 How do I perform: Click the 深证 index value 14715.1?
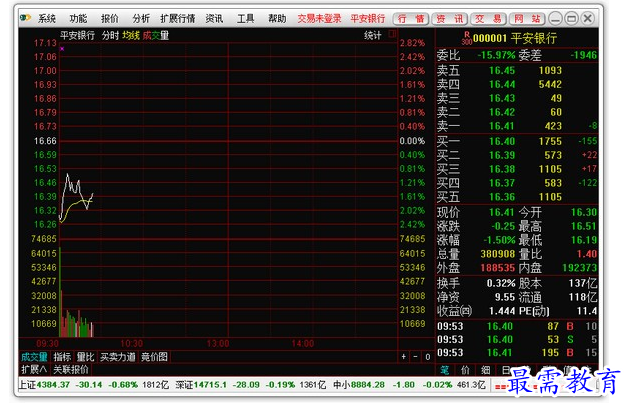coord(210,385)
